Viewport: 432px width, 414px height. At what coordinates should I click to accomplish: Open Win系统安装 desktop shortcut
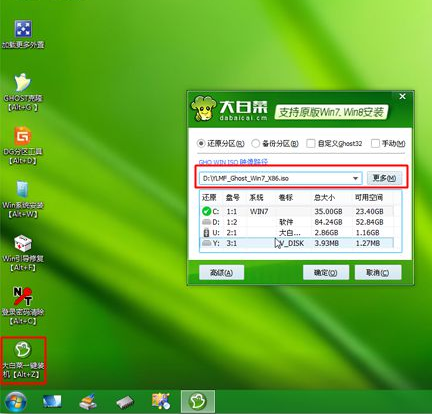click(x=23, y=199)
